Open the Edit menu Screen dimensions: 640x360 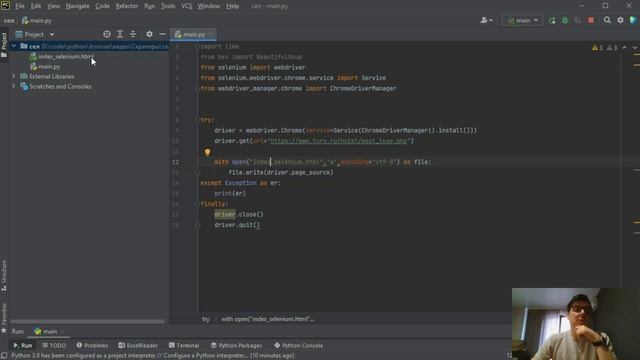(x=36, y=6)
